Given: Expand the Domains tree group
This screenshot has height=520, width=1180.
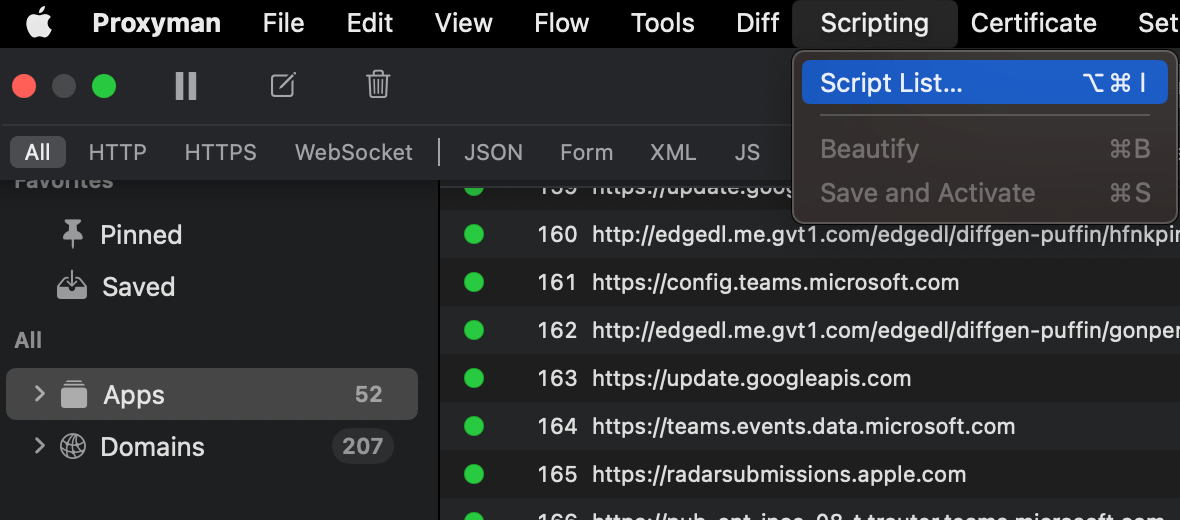Looking at the screenshot, I should (x=40, y=445).
